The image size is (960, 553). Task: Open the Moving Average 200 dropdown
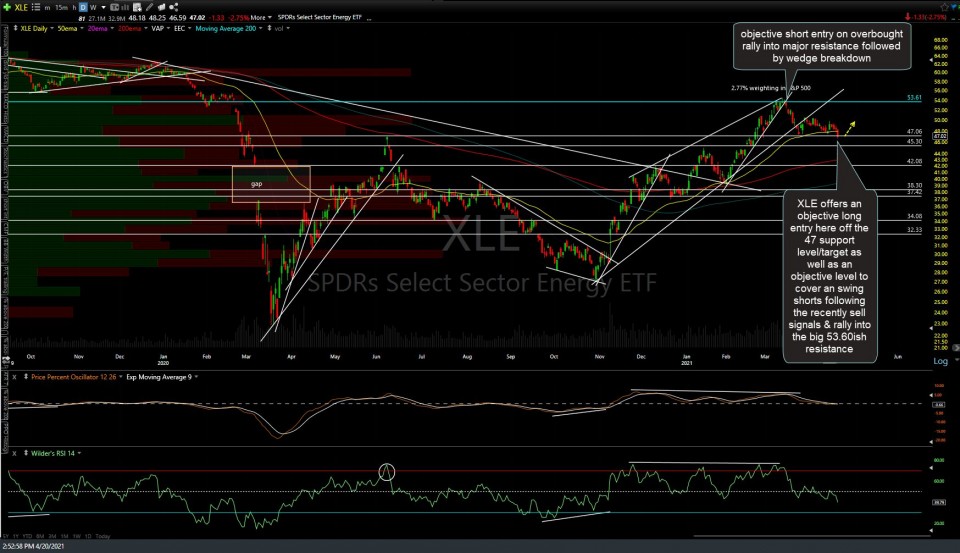pos(260,28)
